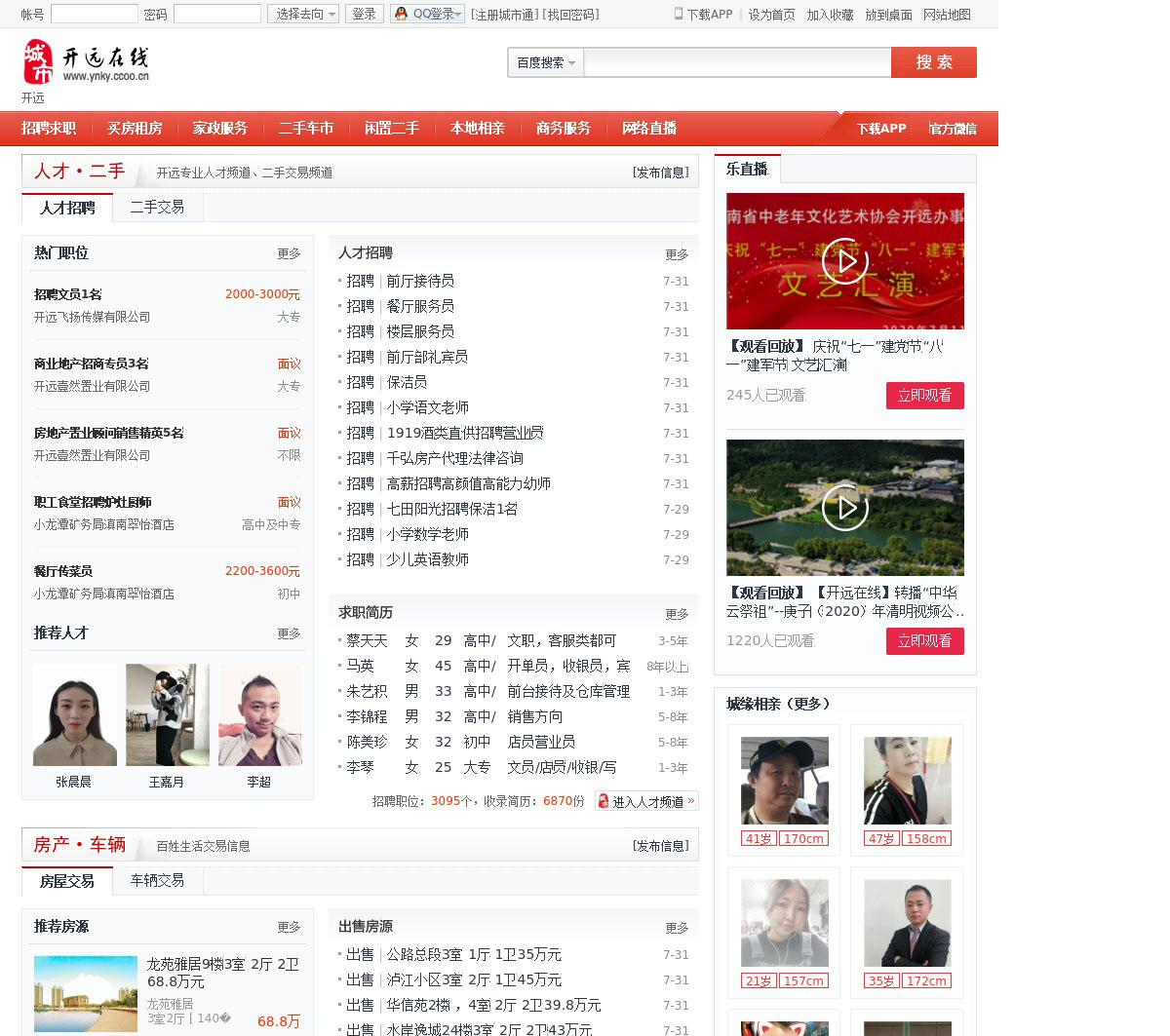Click 官方微信 in the red navigation bar
Screen dimensions: 1170x1036
click(x=953, y=129)
